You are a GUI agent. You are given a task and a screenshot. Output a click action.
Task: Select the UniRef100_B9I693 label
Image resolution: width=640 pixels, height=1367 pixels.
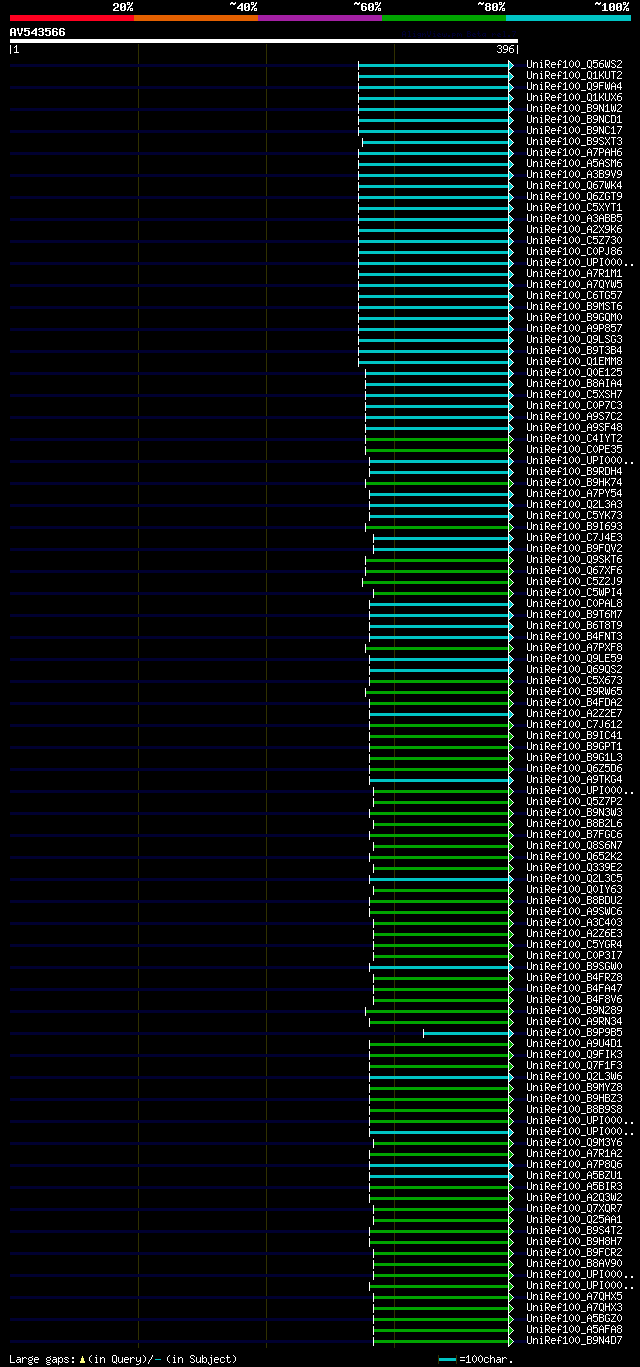(574, 526)
